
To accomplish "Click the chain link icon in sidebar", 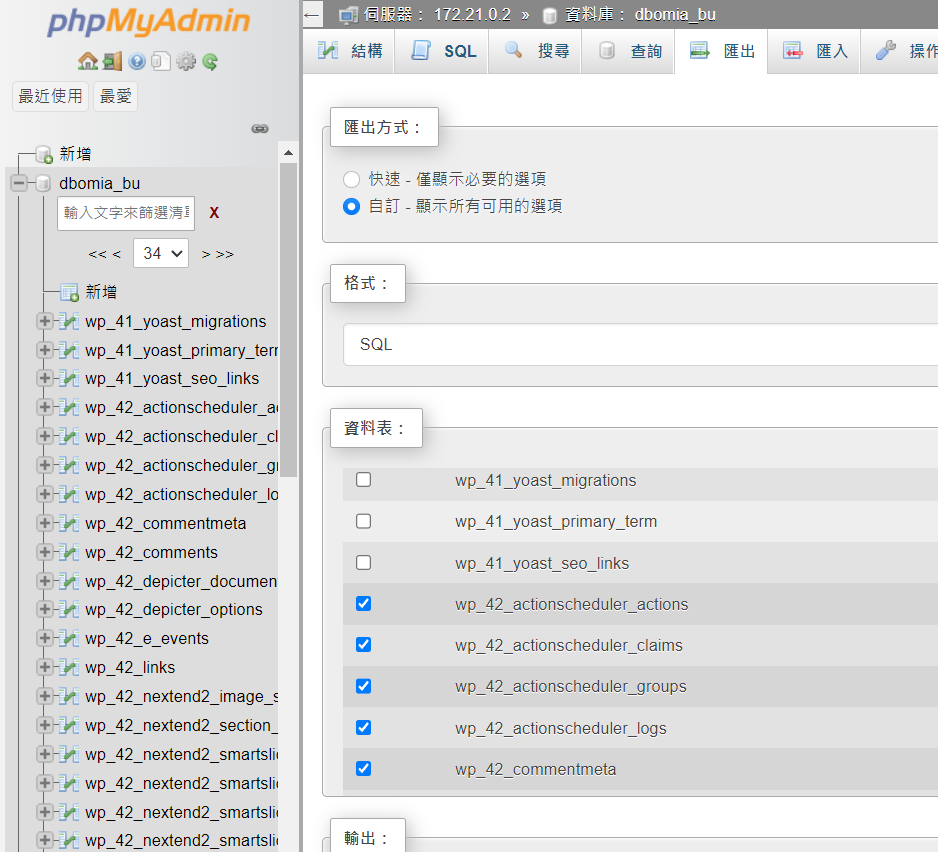I will click(x=260, y=129).
